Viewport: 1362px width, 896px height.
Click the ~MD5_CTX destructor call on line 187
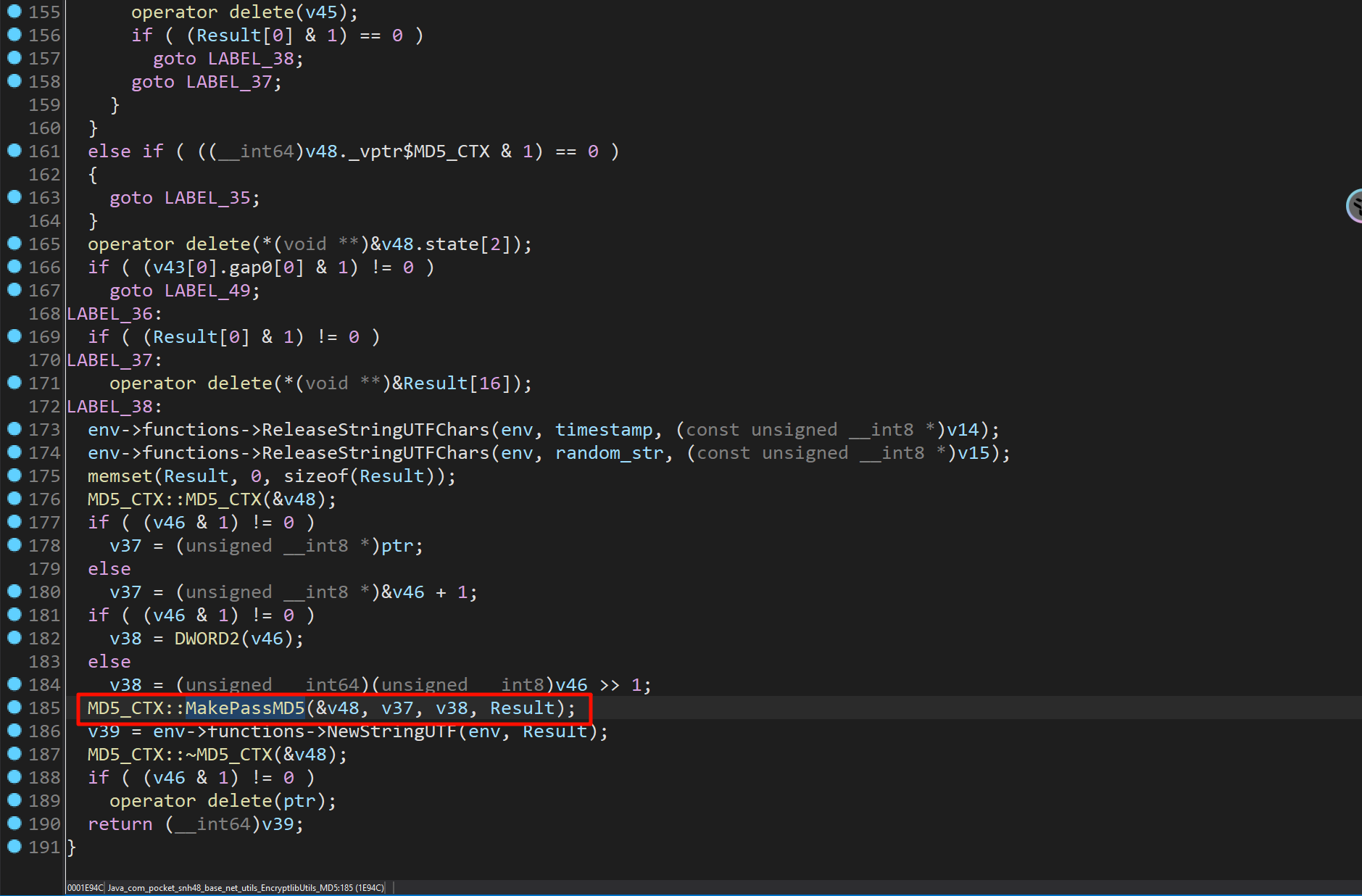click(228, 755)
